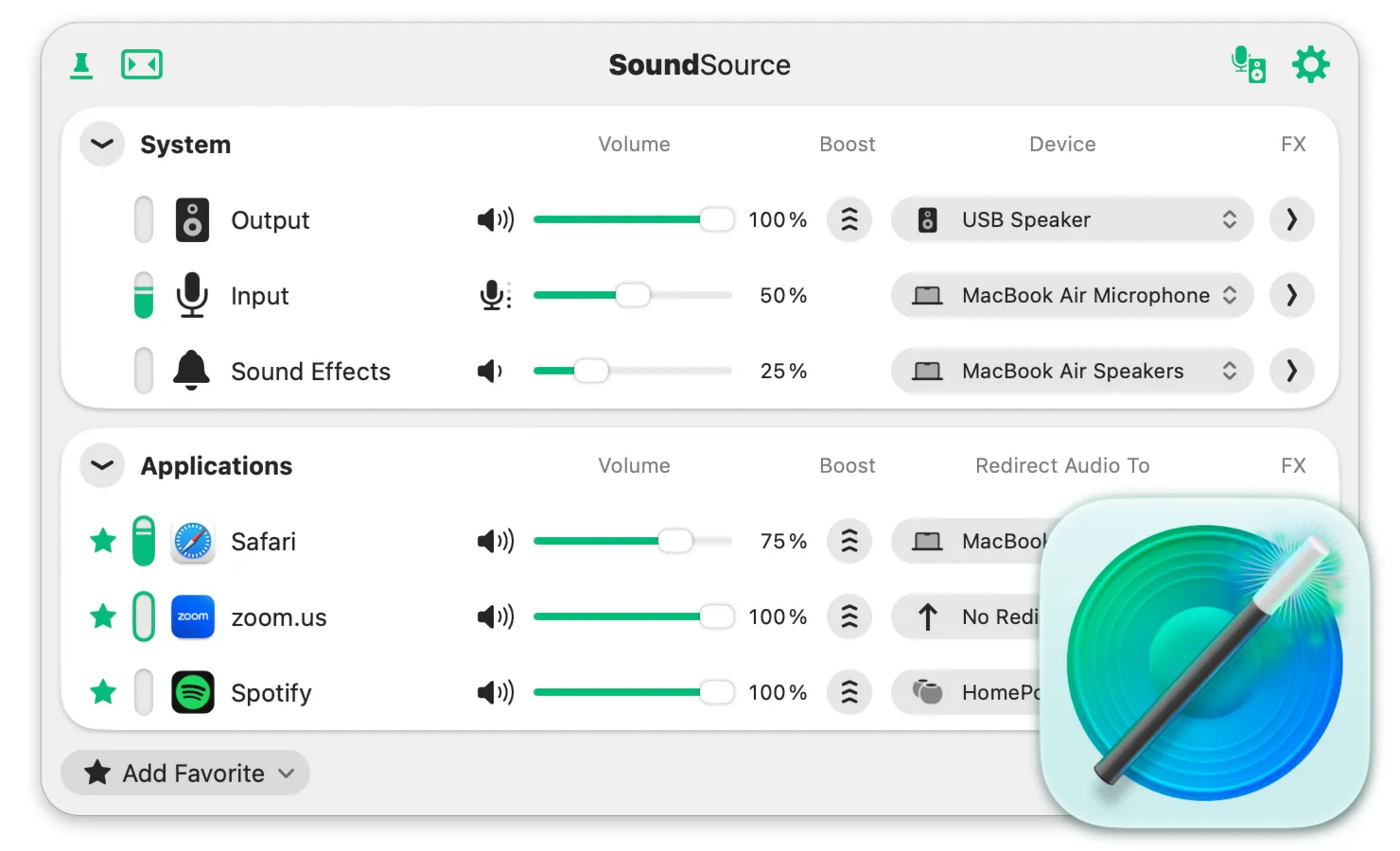Unfavorite zoom.us using its star
The width and height of the screenshot is (1400, 851).
(103, 617)
